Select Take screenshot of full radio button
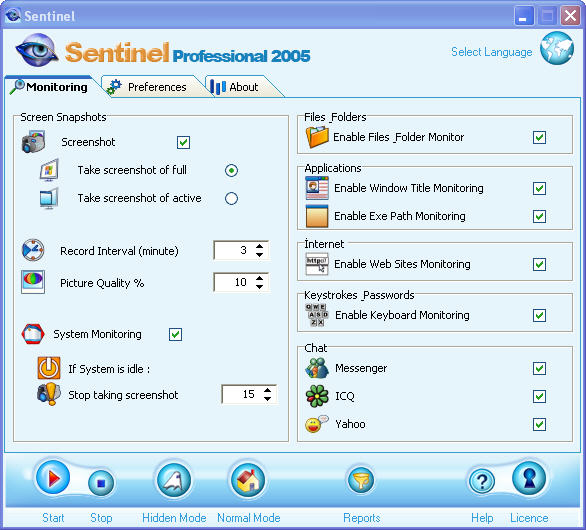 tap(231, 170)
